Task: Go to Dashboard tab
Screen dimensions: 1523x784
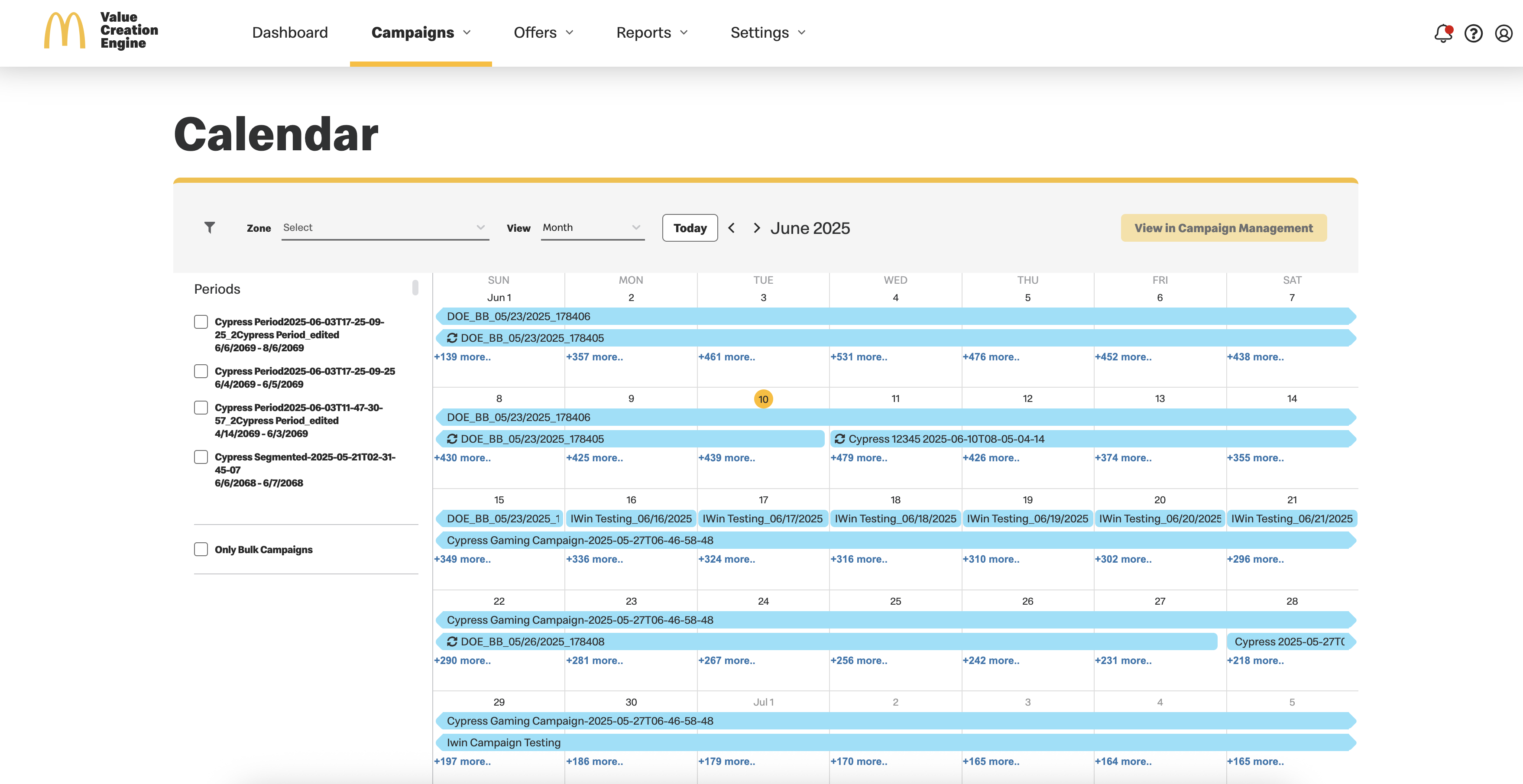Action: pos(290,32)
